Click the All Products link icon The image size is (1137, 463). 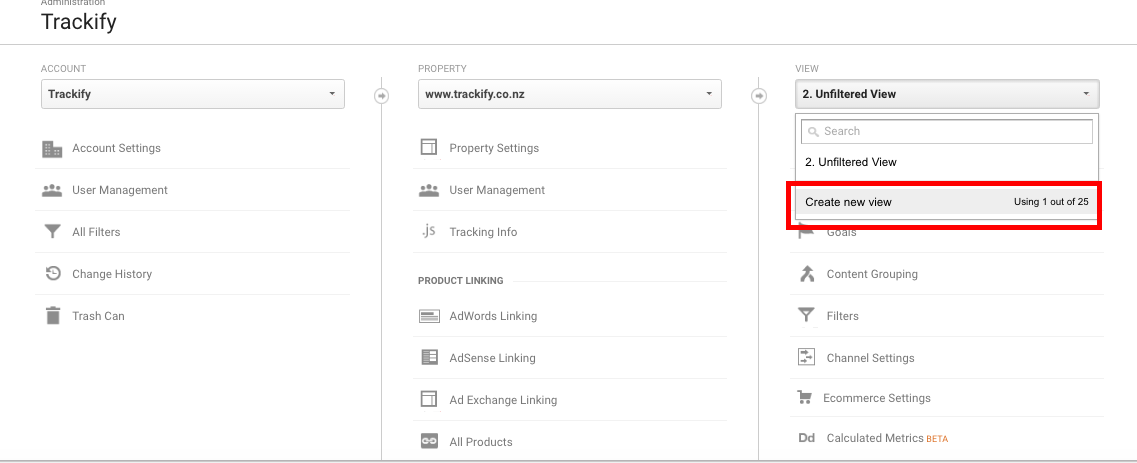coord(429,441)
